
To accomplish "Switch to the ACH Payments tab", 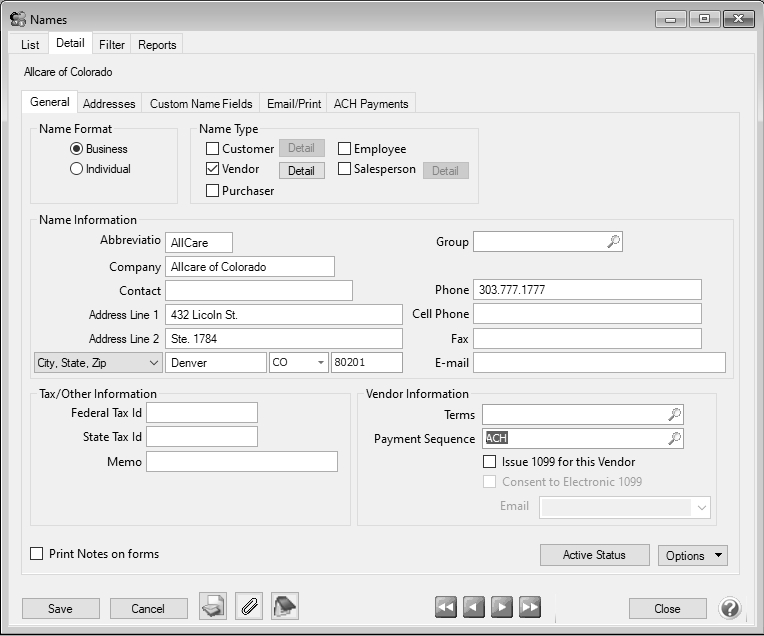I will [x=370, y=104].
